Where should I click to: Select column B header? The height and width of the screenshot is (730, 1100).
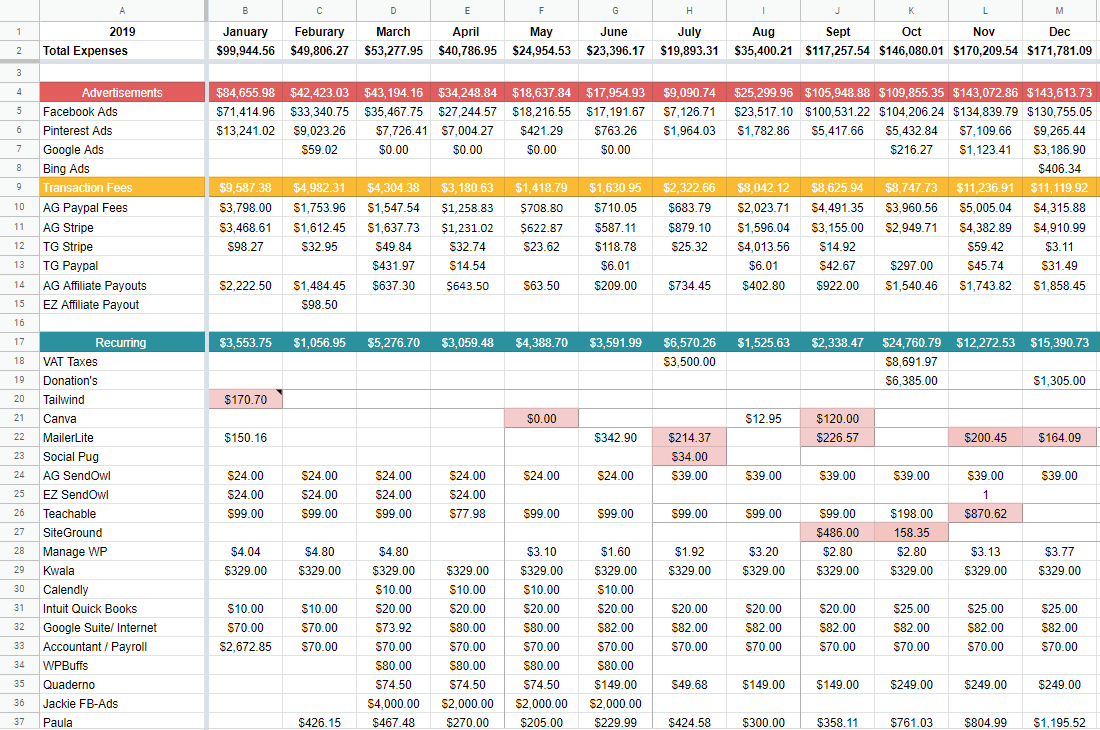245,11
